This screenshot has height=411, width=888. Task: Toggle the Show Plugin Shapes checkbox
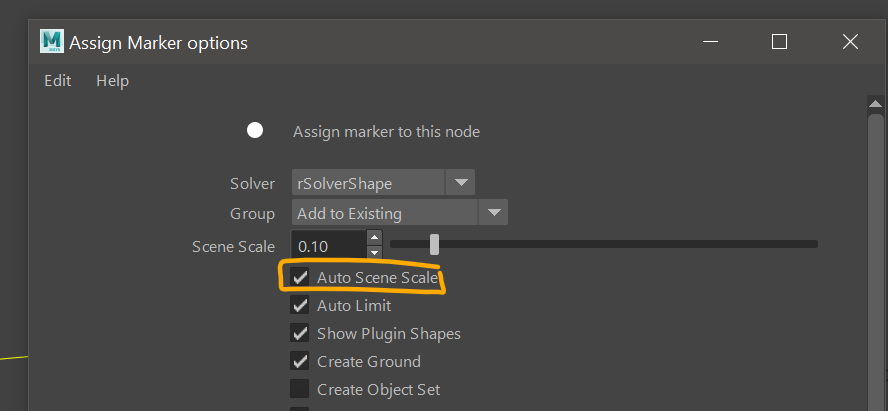point(300,333)
